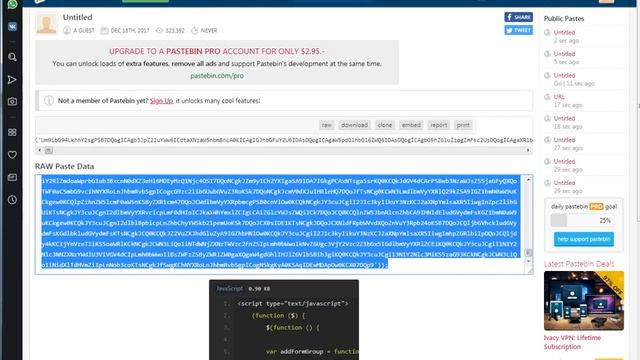Click the clone button
The height and width of the screenshot is (360, 640).
click(384, 125)
